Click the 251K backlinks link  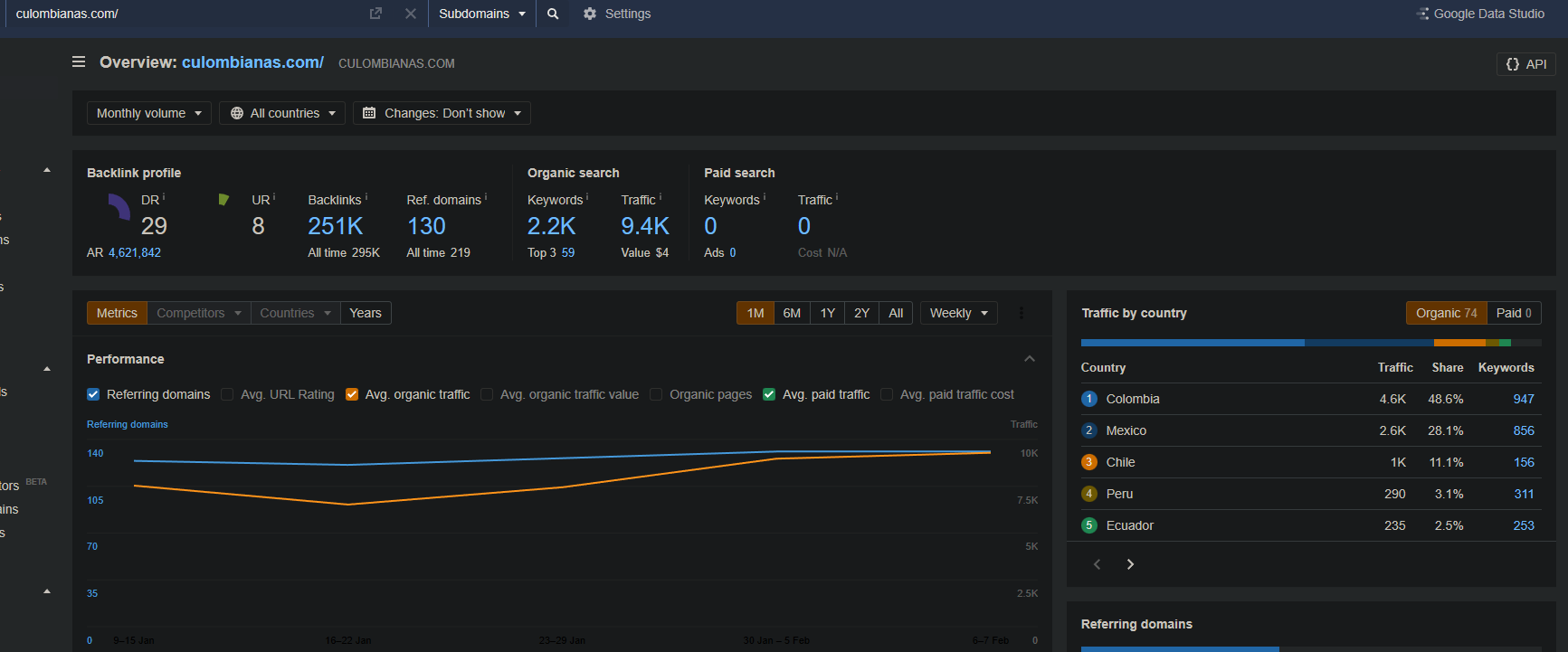pos(336,226)
